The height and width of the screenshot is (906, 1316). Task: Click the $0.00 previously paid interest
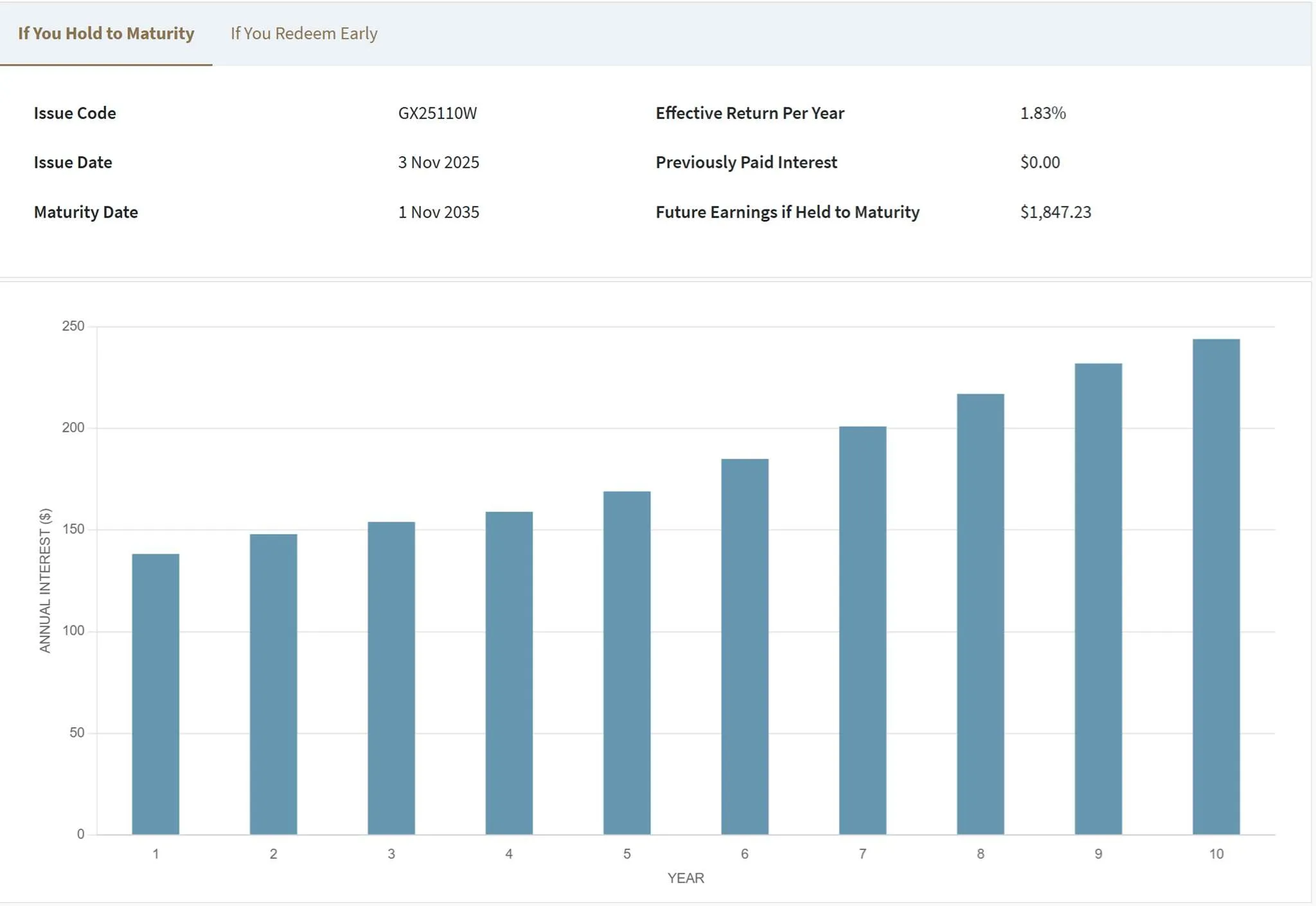[1040, 163]
